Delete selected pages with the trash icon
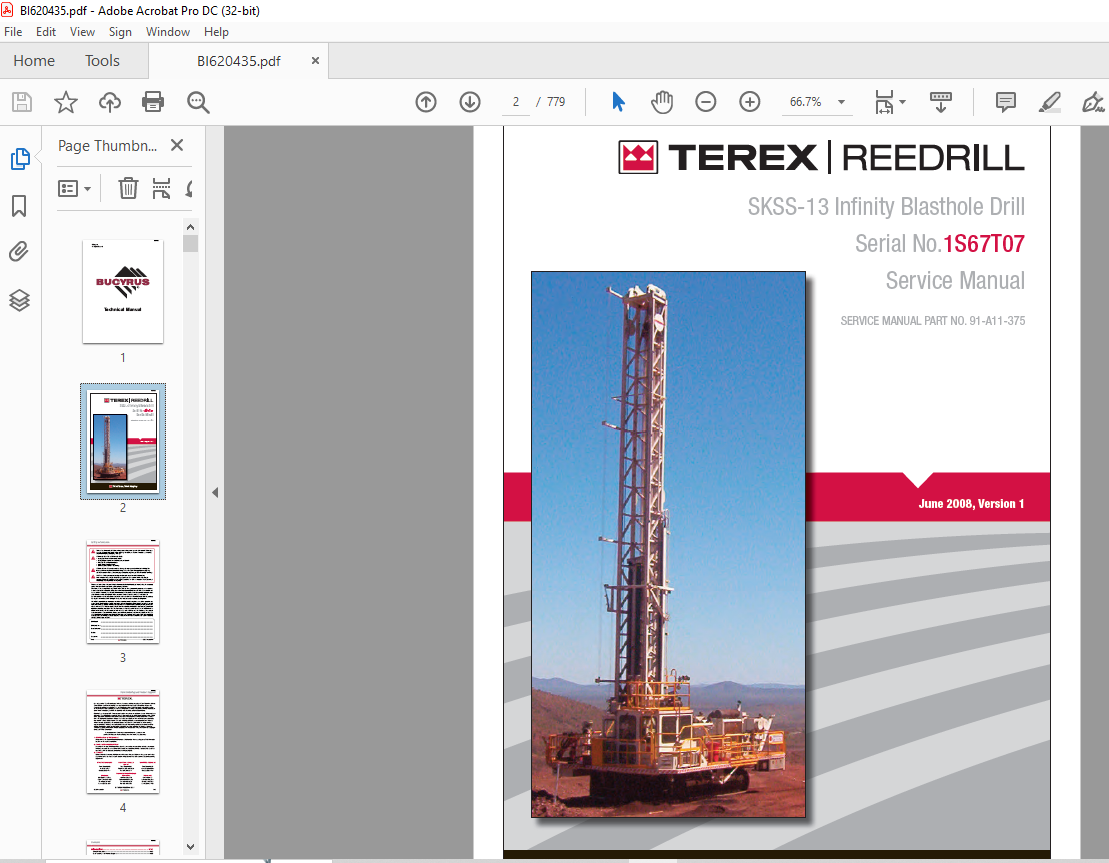Viewport: 1109px width, 863px height. click(128, 188)
